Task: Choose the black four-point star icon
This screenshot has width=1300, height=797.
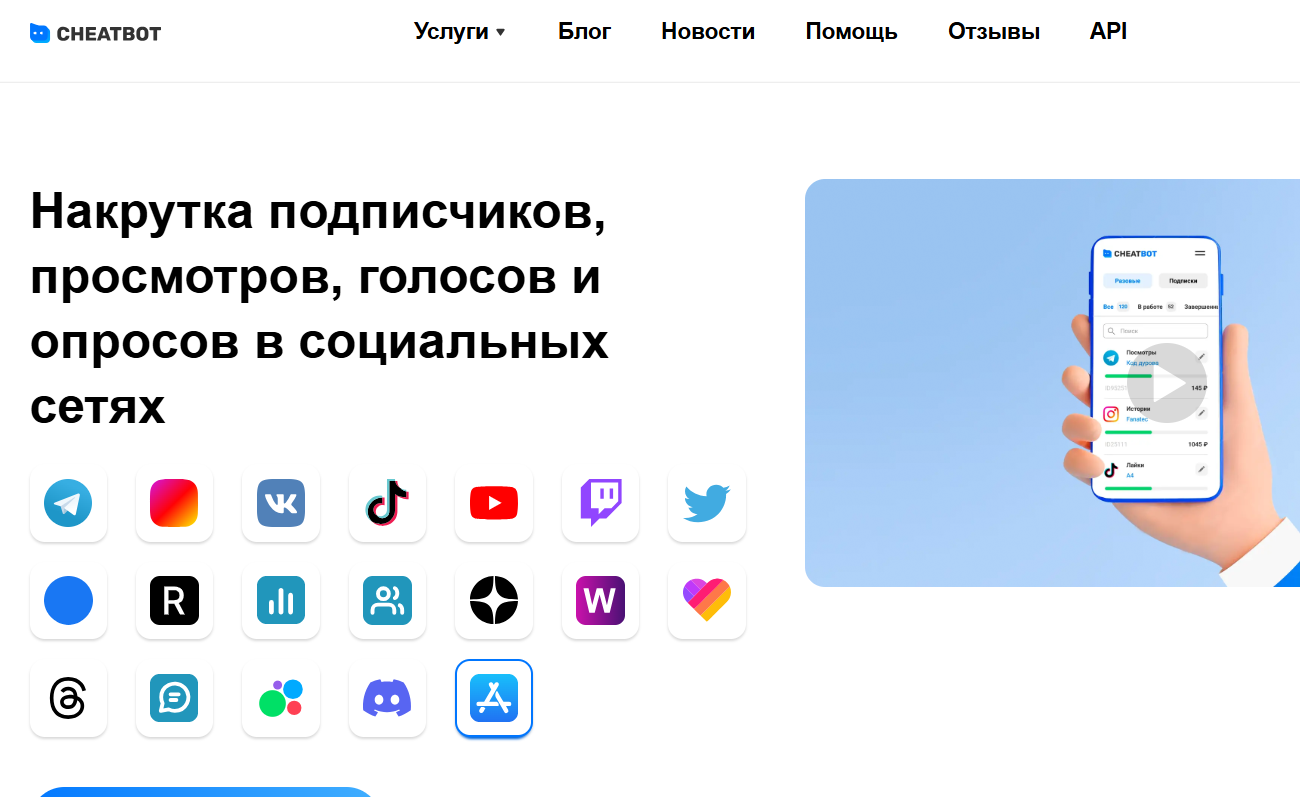Action: (494, 601)
